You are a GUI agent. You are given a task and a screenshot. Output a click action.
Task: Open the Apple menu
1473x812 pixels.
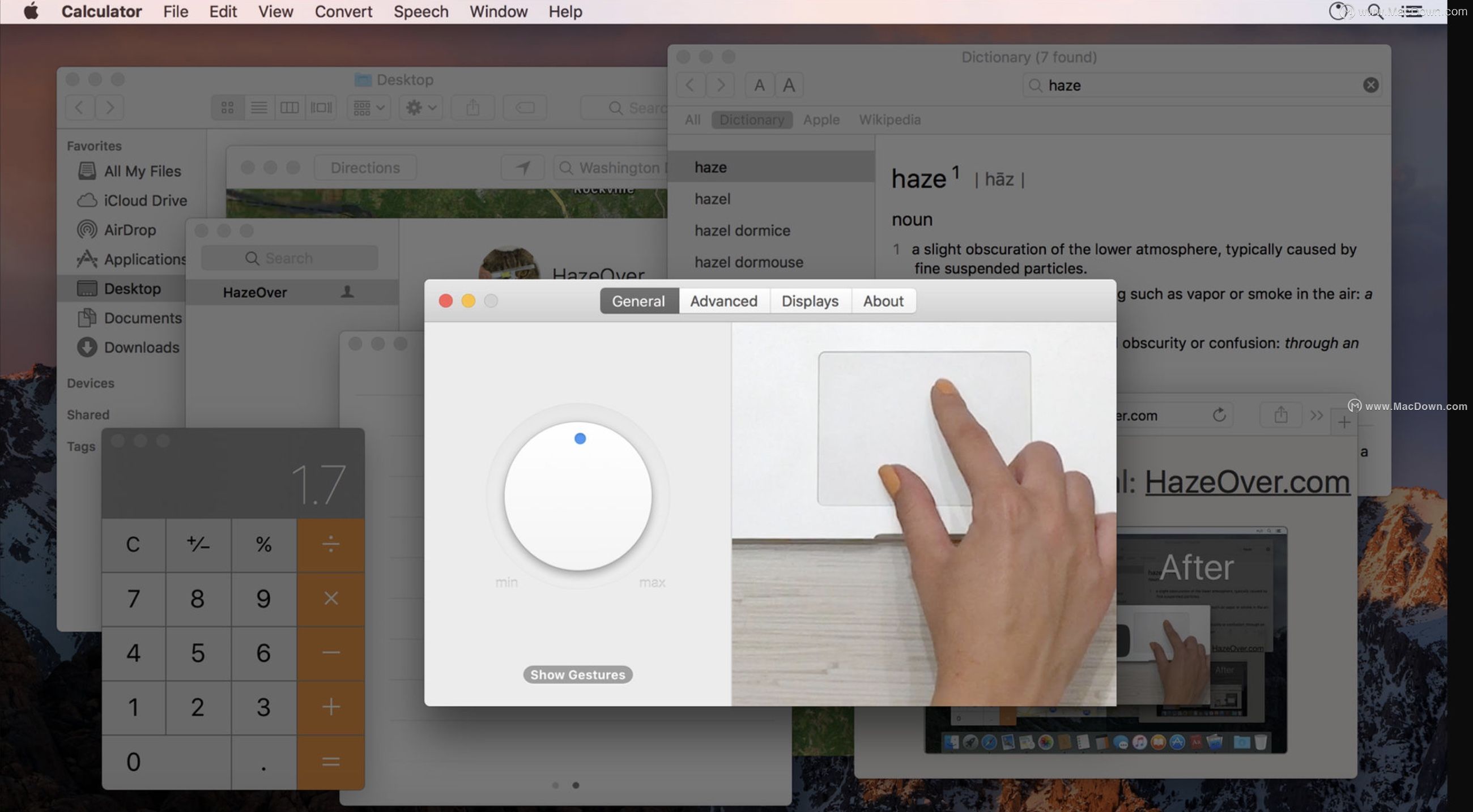pos(32,11)
